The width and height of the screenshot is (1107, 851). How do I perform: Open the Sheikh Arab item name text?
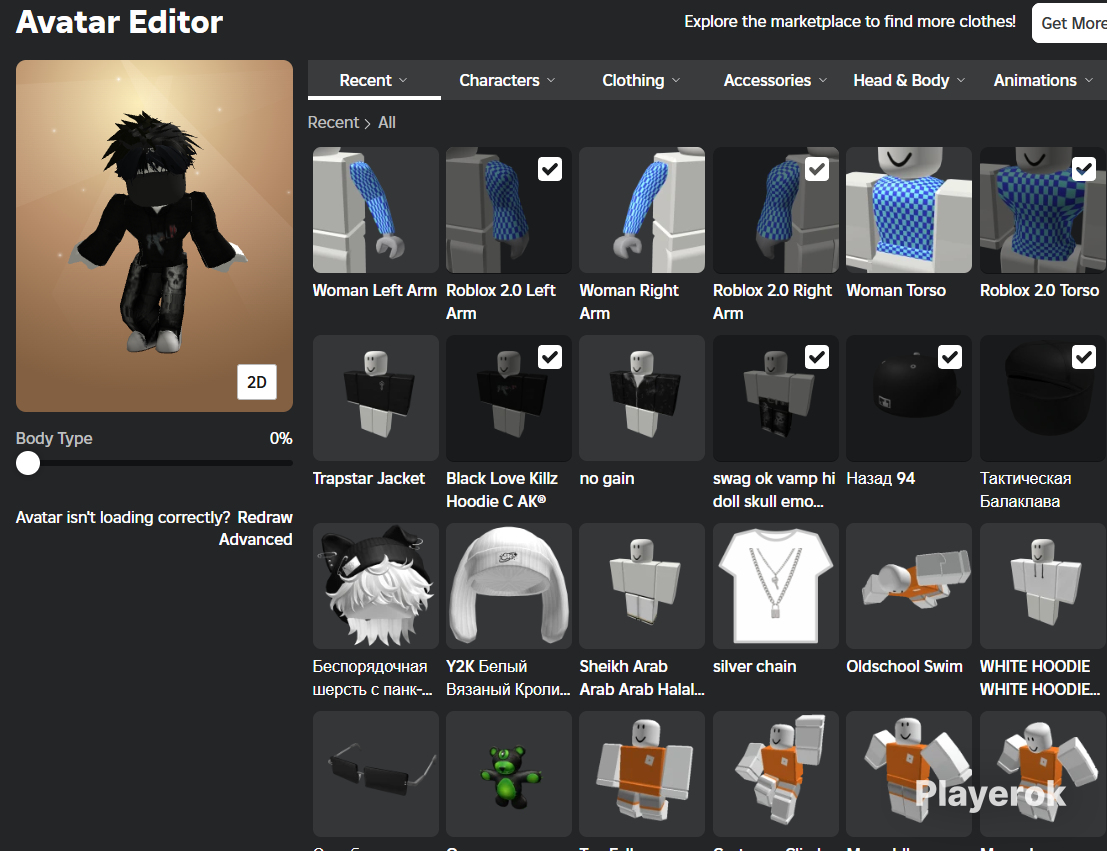click(x=642, y=677)
